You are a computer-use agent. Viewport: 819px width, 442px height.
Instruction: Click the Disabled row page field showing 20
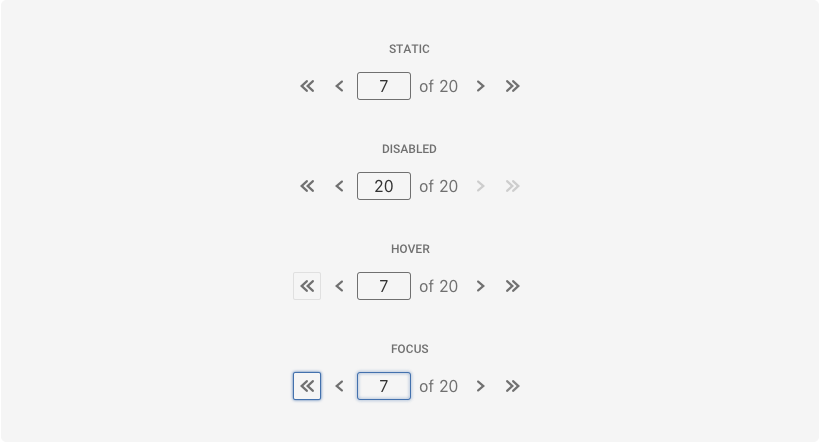click(x=384, y=186)
